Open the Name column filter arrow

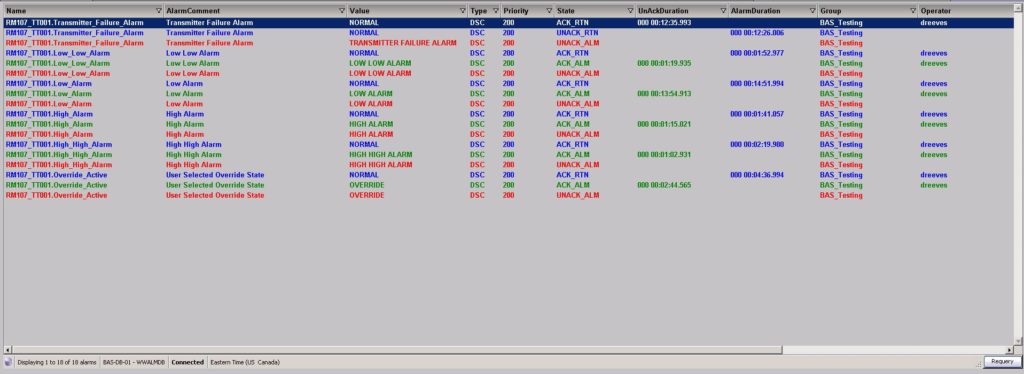[x=159, y=11]
